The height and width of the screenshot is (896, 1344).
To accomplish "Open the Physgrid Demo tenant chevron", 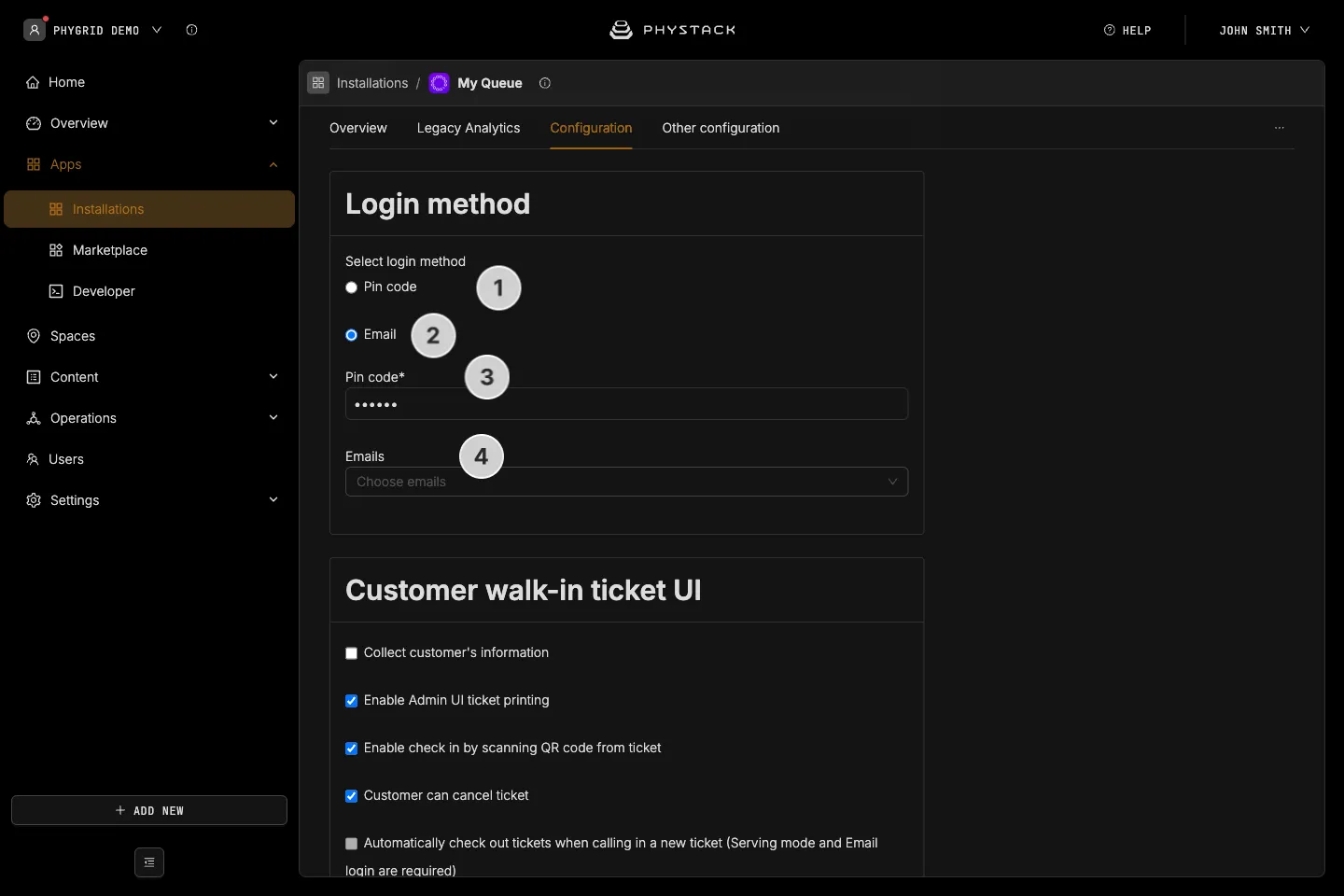I will pos(157,30).
